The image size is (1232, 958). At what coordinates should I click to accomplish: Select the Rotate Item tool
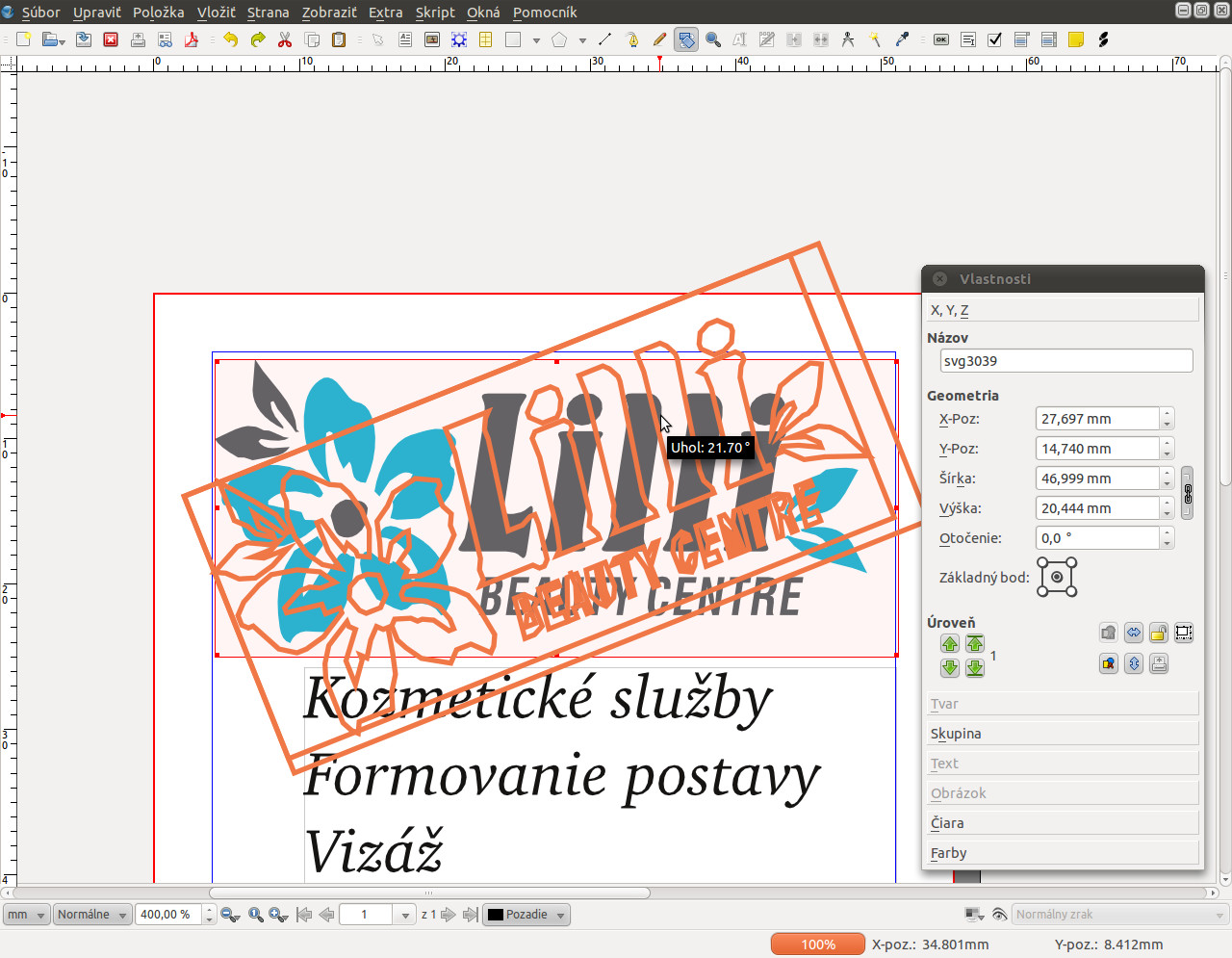685,39
